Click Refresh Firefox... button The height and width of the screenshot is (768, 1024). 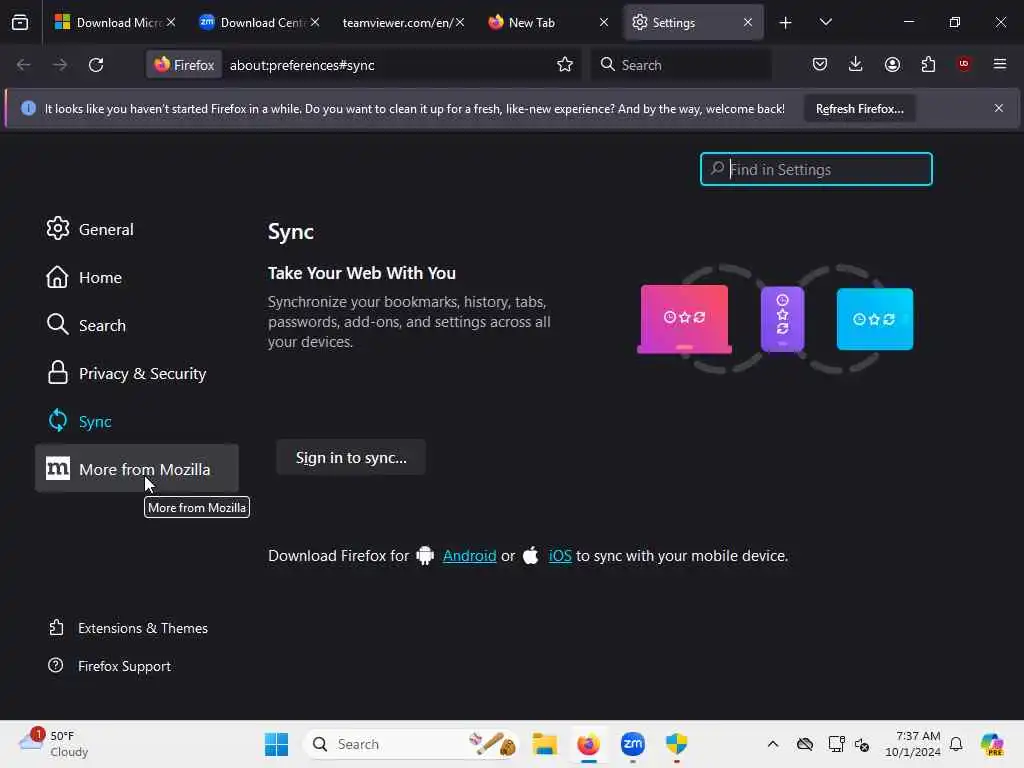pos(859,109)
